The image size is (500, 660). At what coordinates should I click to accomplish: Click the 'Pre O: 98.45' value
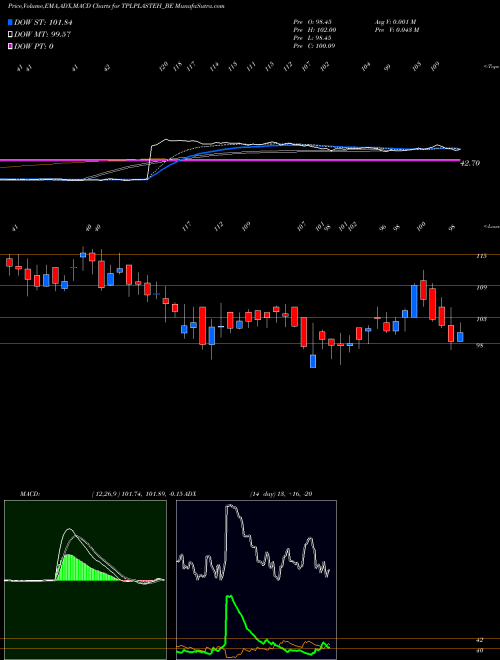point(314,21)
